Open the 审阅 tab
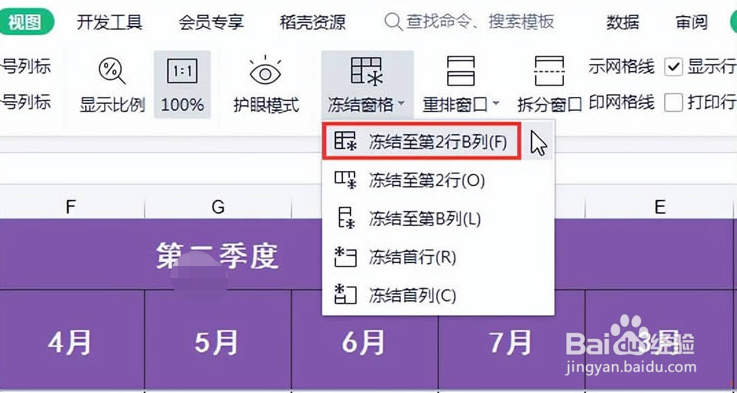 pos(692,22)
